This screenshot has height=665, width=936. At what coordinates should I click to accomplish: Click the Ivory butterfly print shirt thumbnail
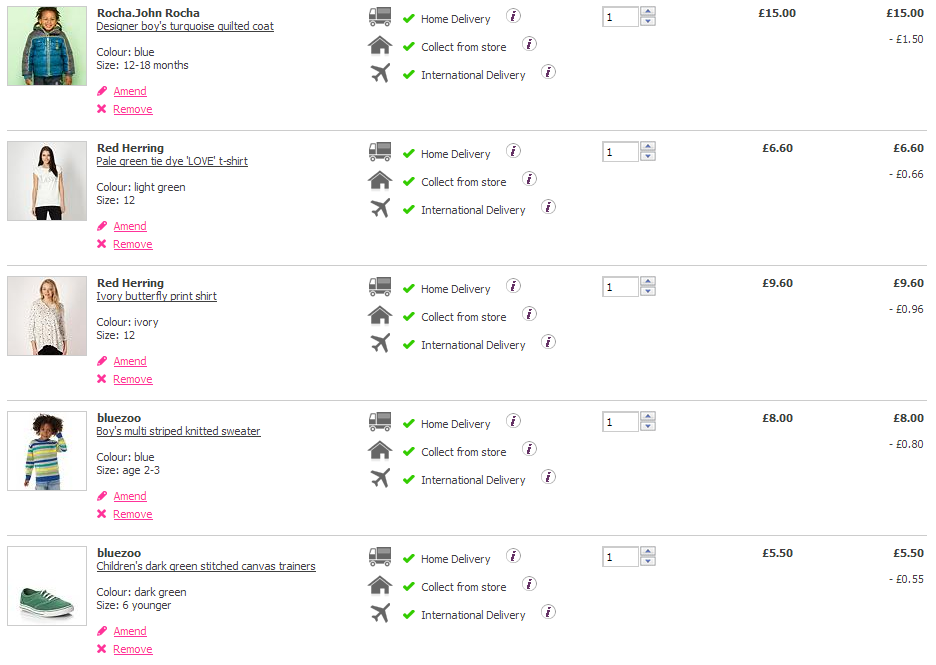(47, 316)
